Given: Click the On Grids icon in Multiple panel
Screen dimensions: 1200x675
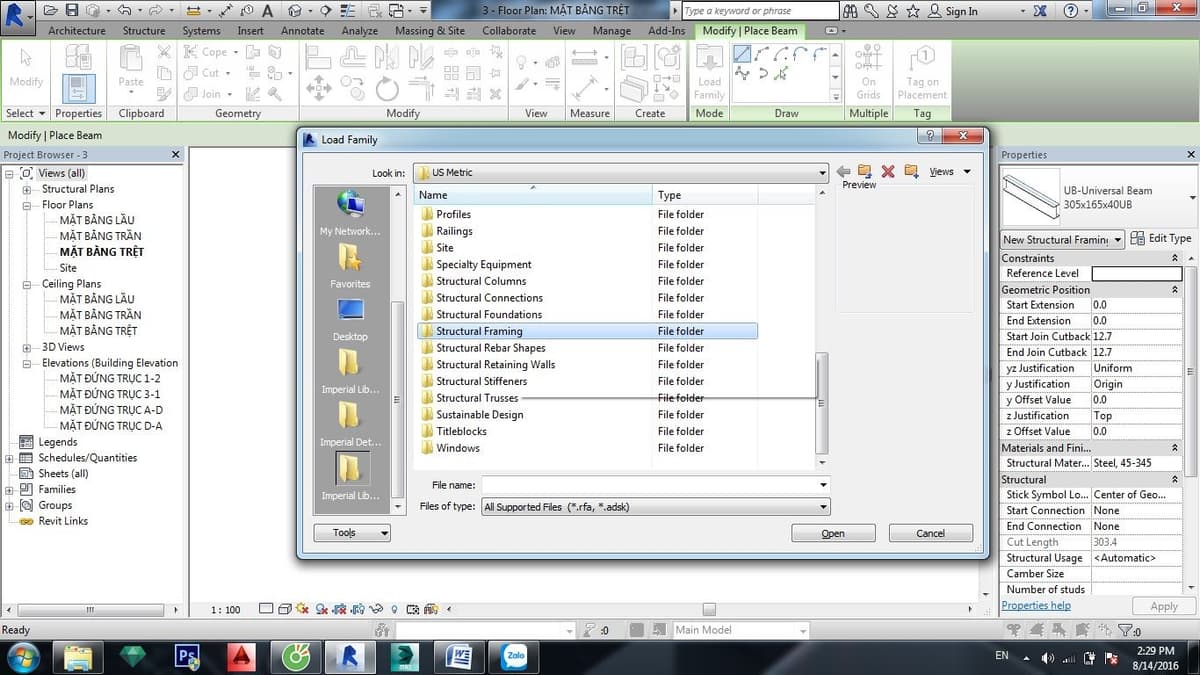Looking at the screenshot, I should click(867, 71).
